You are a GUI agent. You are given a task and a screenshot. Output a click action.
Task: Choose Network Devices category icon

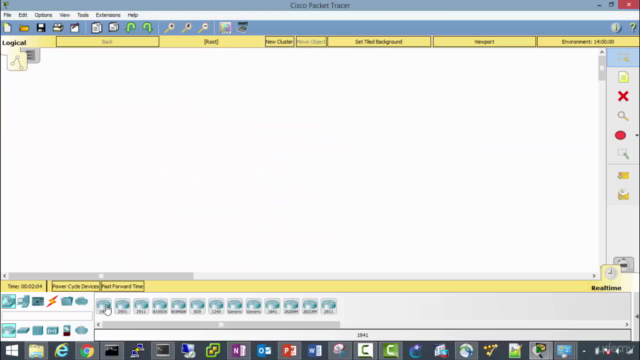pos(9,301)
